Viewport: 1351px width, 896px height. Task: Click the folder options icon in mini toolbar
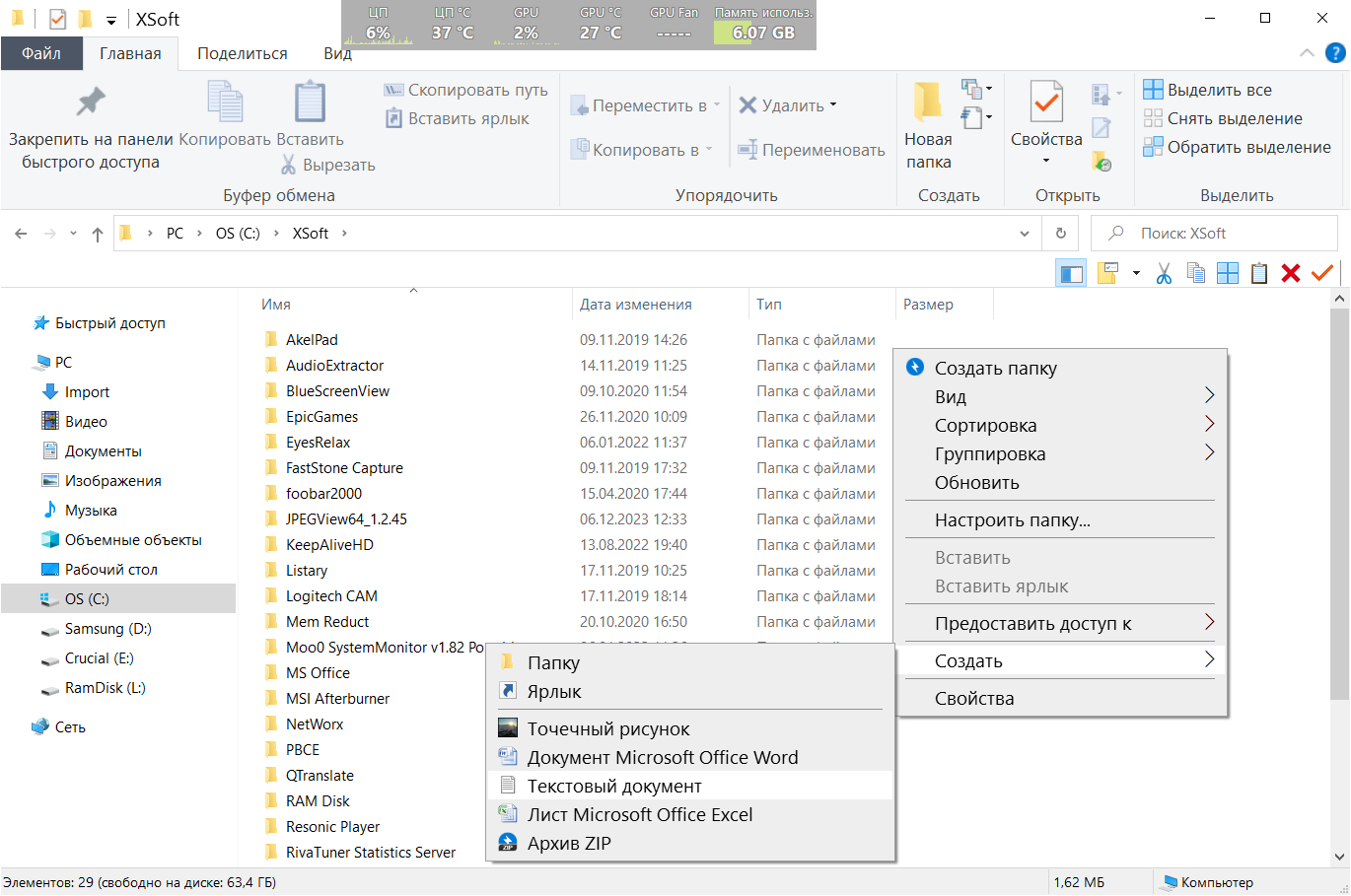coord(1107,273)
